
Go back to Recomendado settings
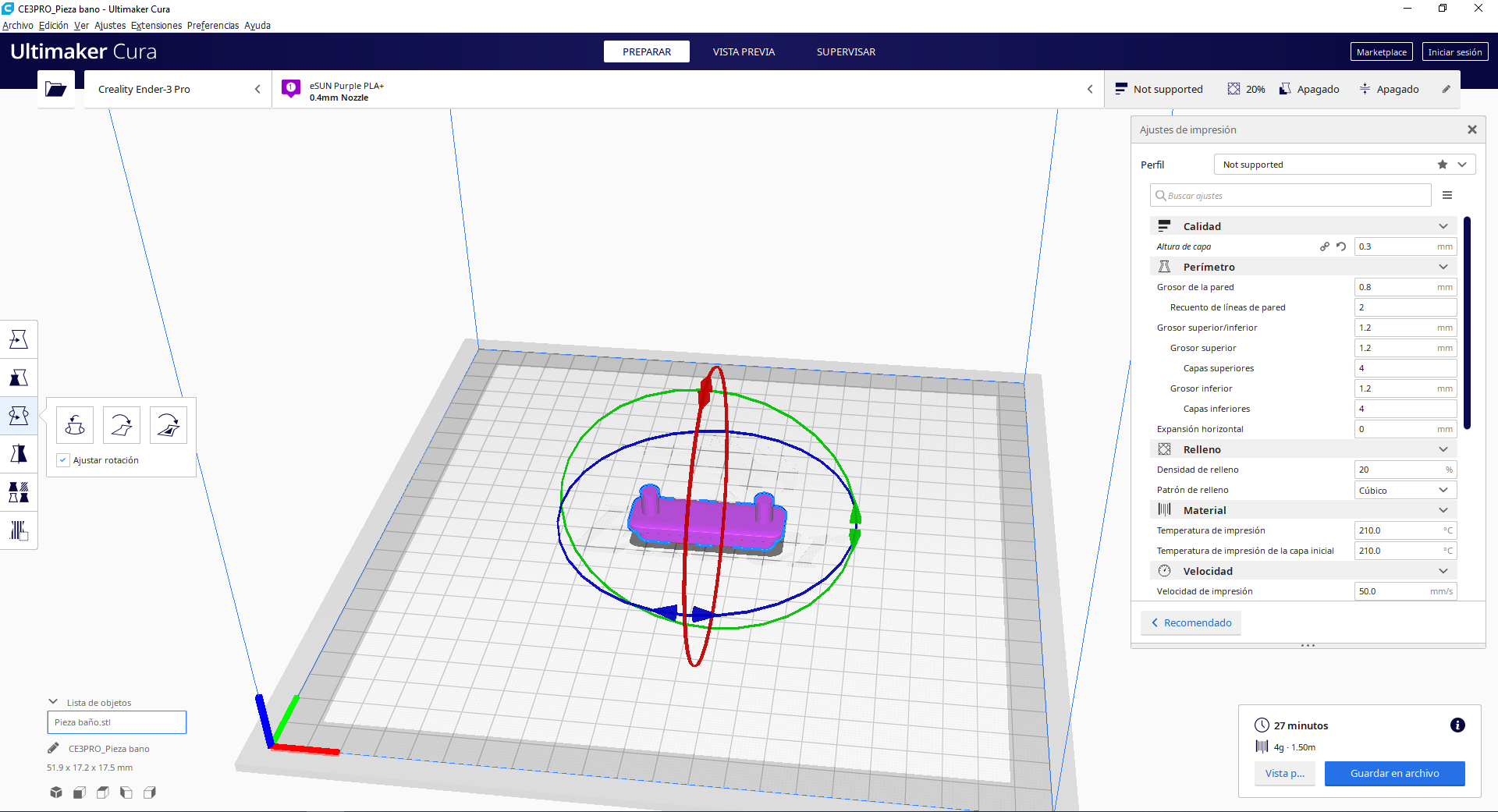pyautogui.click(x=1191, y=622)
